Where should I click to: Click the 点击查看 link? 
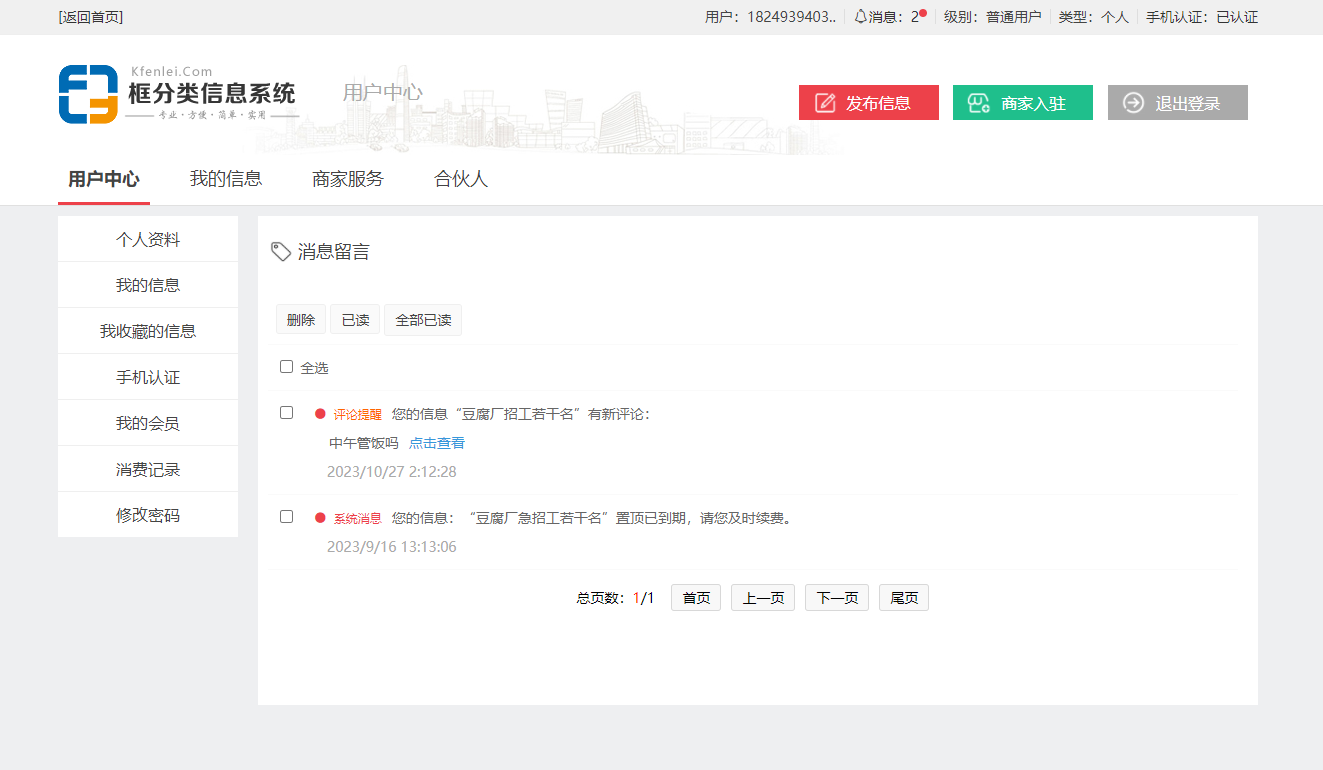point(437,443)
